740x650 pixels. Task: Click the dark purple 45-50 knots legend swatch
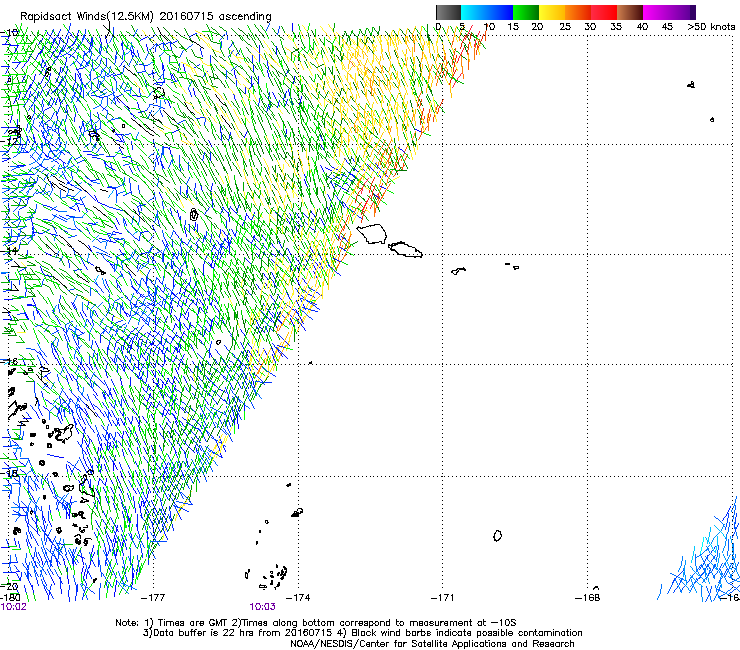click(682, 12)
